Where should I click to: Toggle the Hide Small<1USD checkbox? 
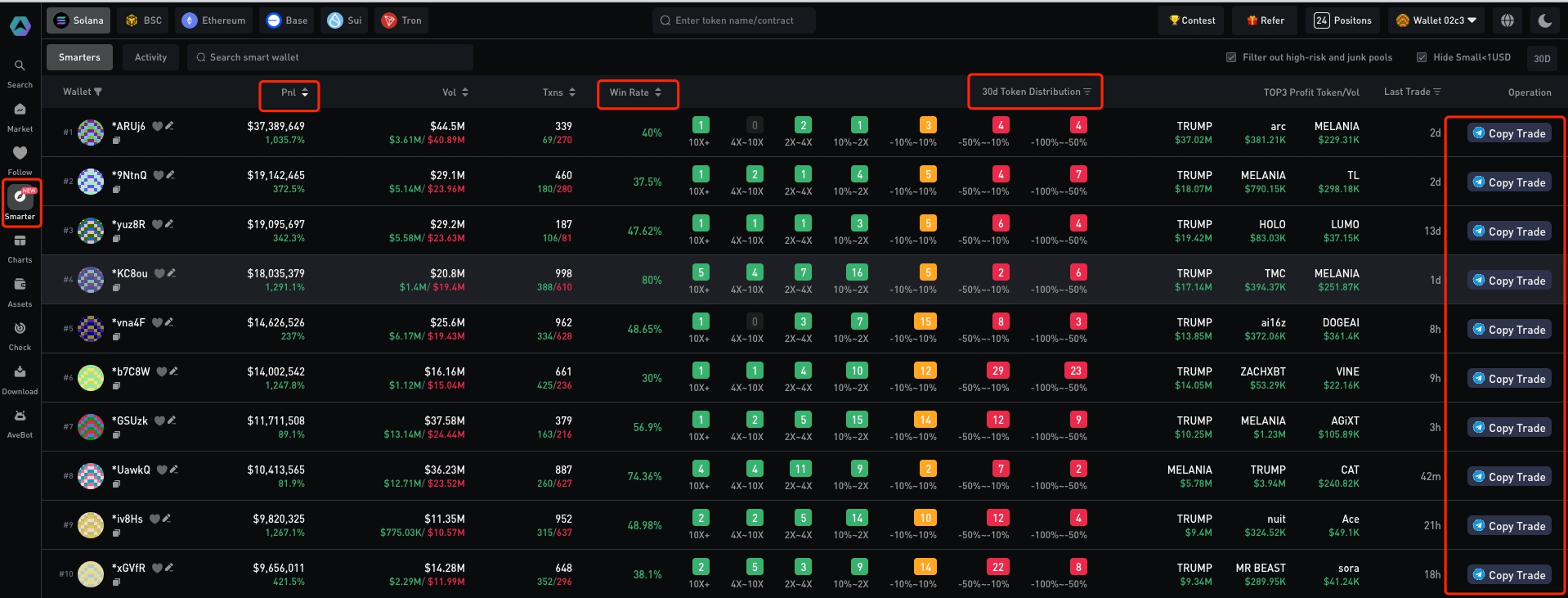(x=1422, y=57)
